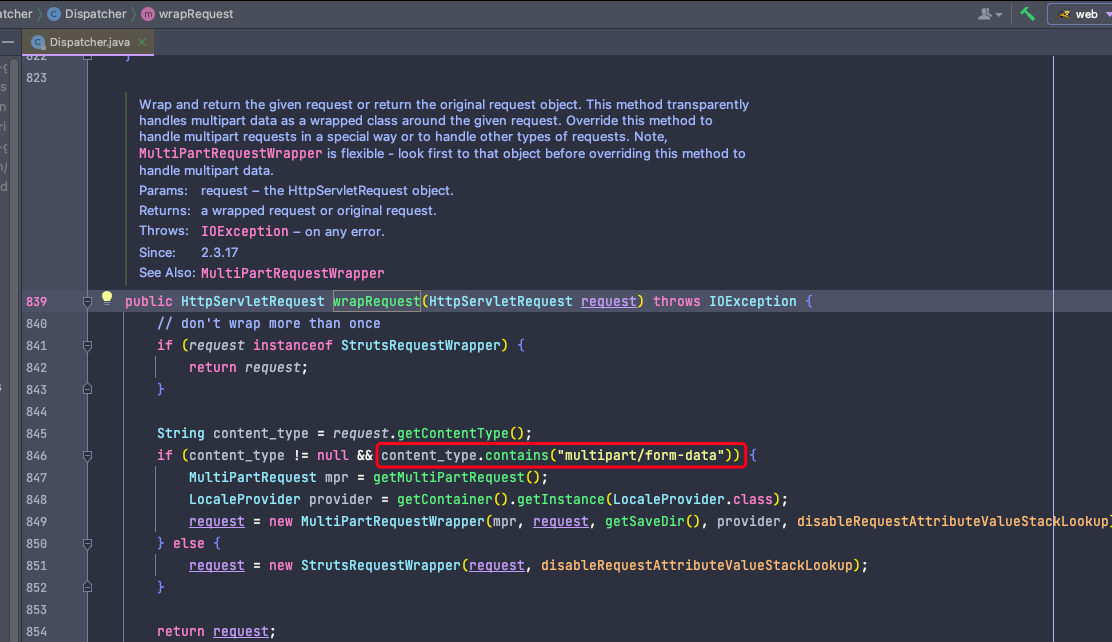Select the Dispatcher.java editor tab
This screenshot has height=642, width=1112.
click(89, 42)
